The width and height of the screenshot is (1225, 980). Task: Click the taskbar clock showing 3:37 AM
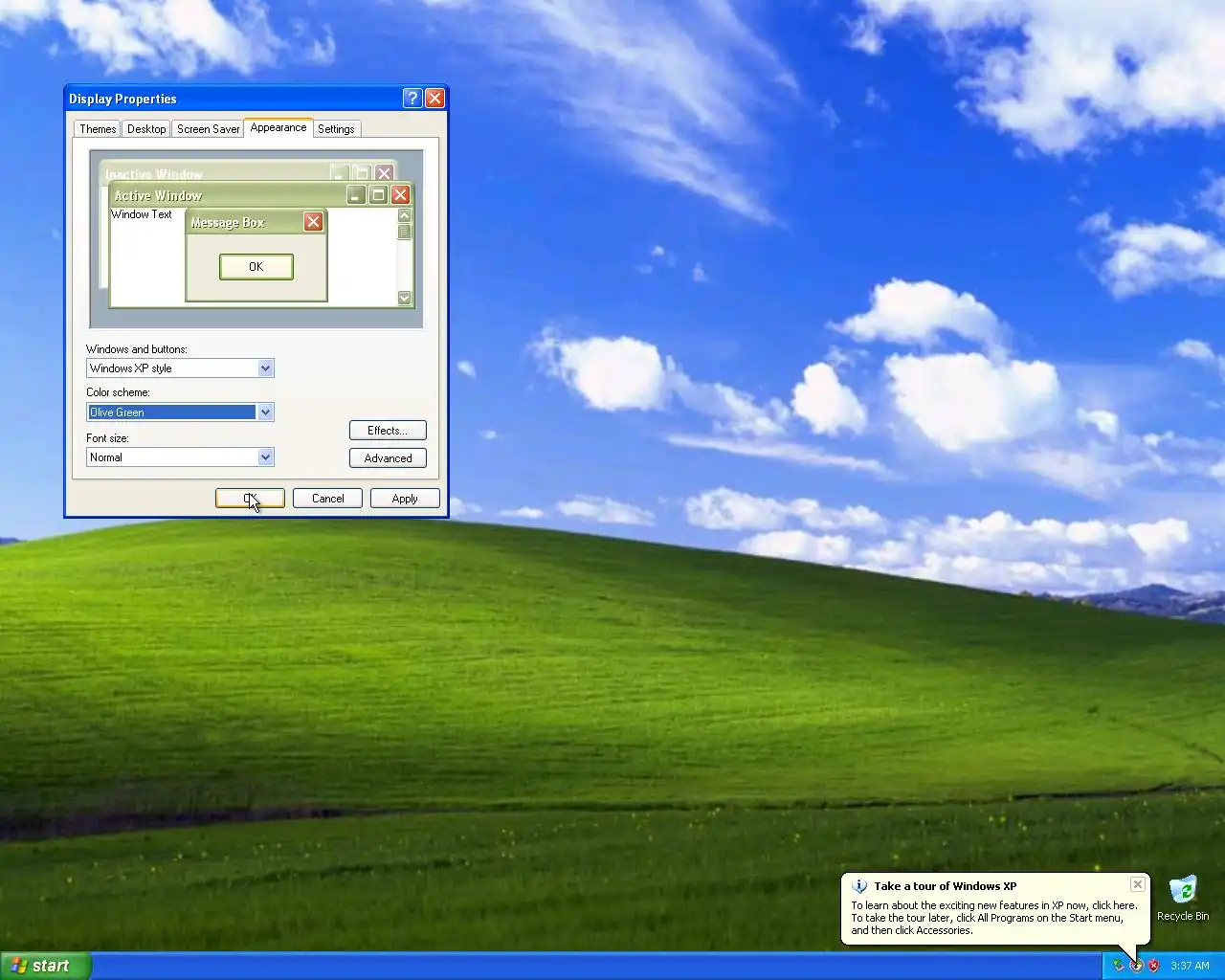[1190, 966]
